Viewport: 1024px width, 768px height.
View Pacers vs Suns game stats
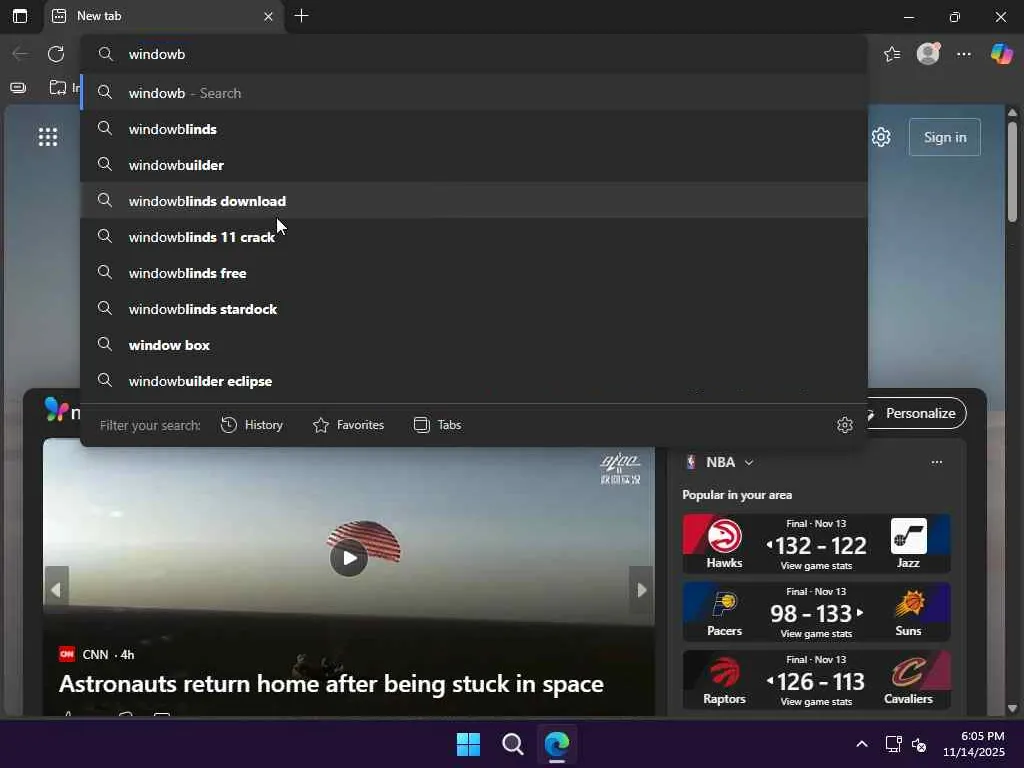(816, 633)
